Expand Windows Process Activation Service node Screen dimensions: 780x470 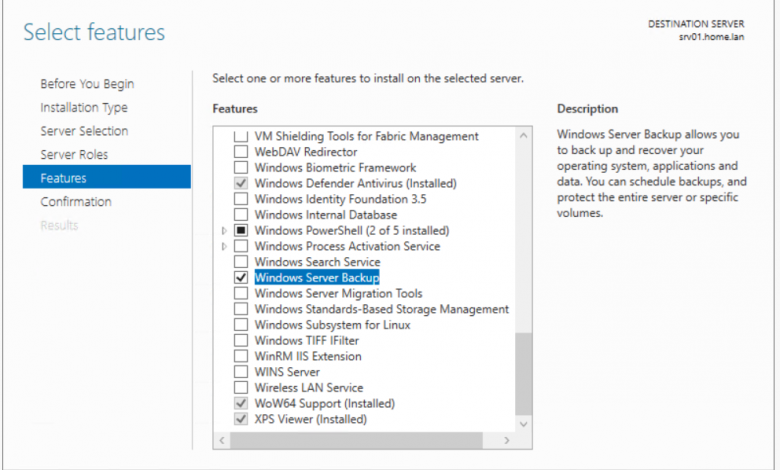tap(224, 246)
